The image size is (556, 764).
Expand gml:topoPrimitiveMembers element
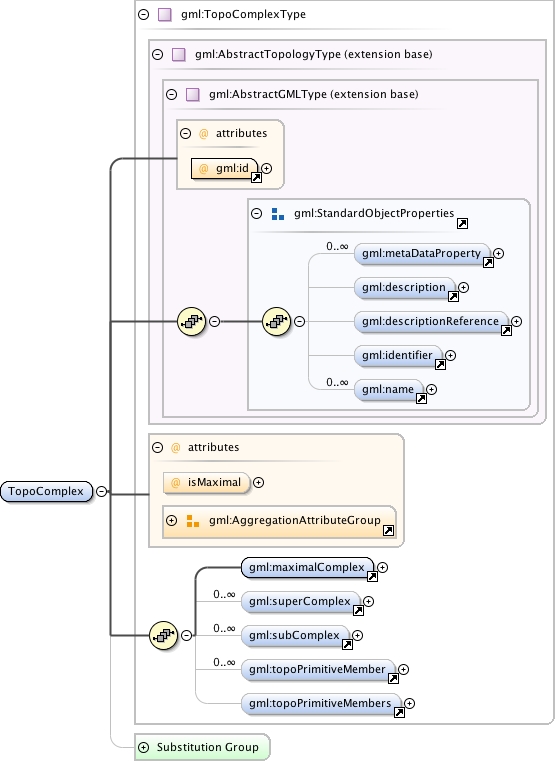[409, 704]
